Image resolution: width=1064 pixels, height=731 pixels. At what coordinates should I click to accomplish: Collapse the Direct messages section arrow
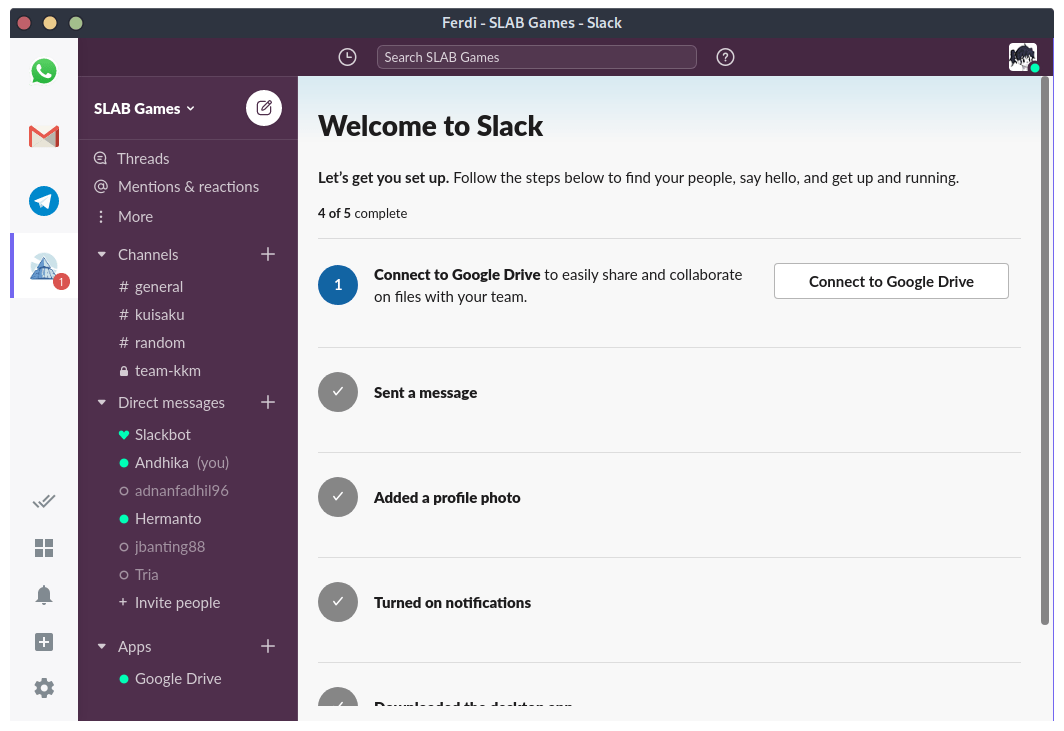coord(102,402)
